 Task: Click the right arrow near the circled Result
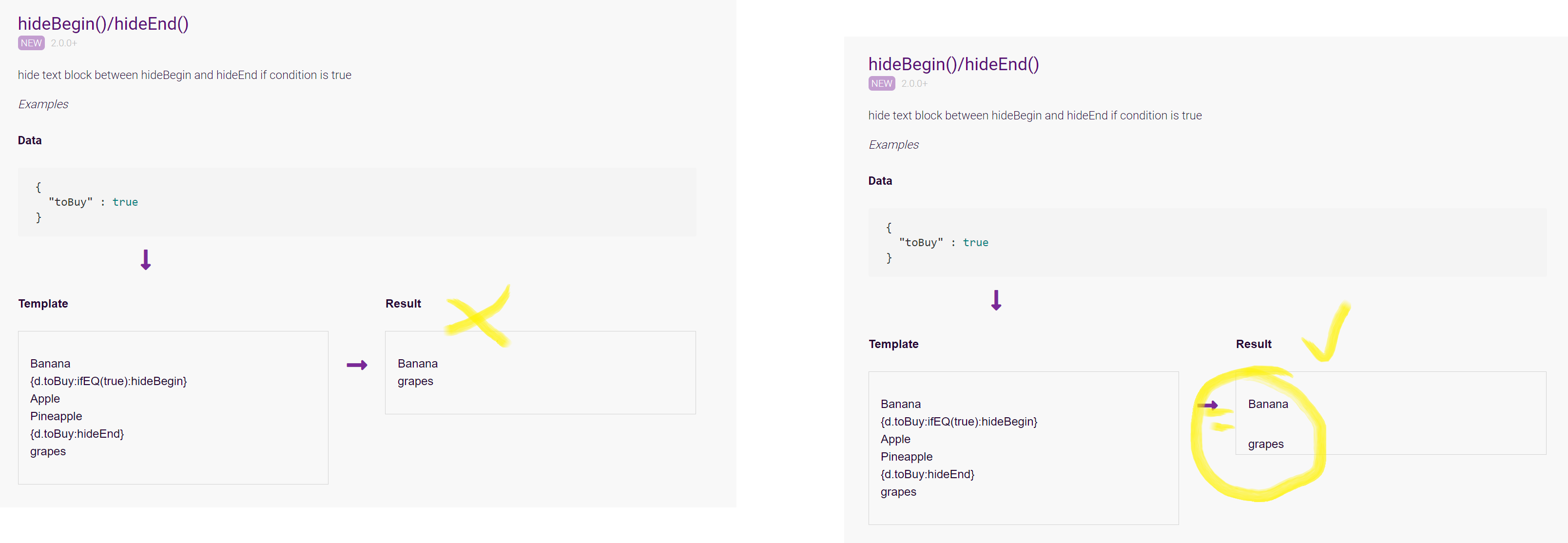[x=1208, y=404]
